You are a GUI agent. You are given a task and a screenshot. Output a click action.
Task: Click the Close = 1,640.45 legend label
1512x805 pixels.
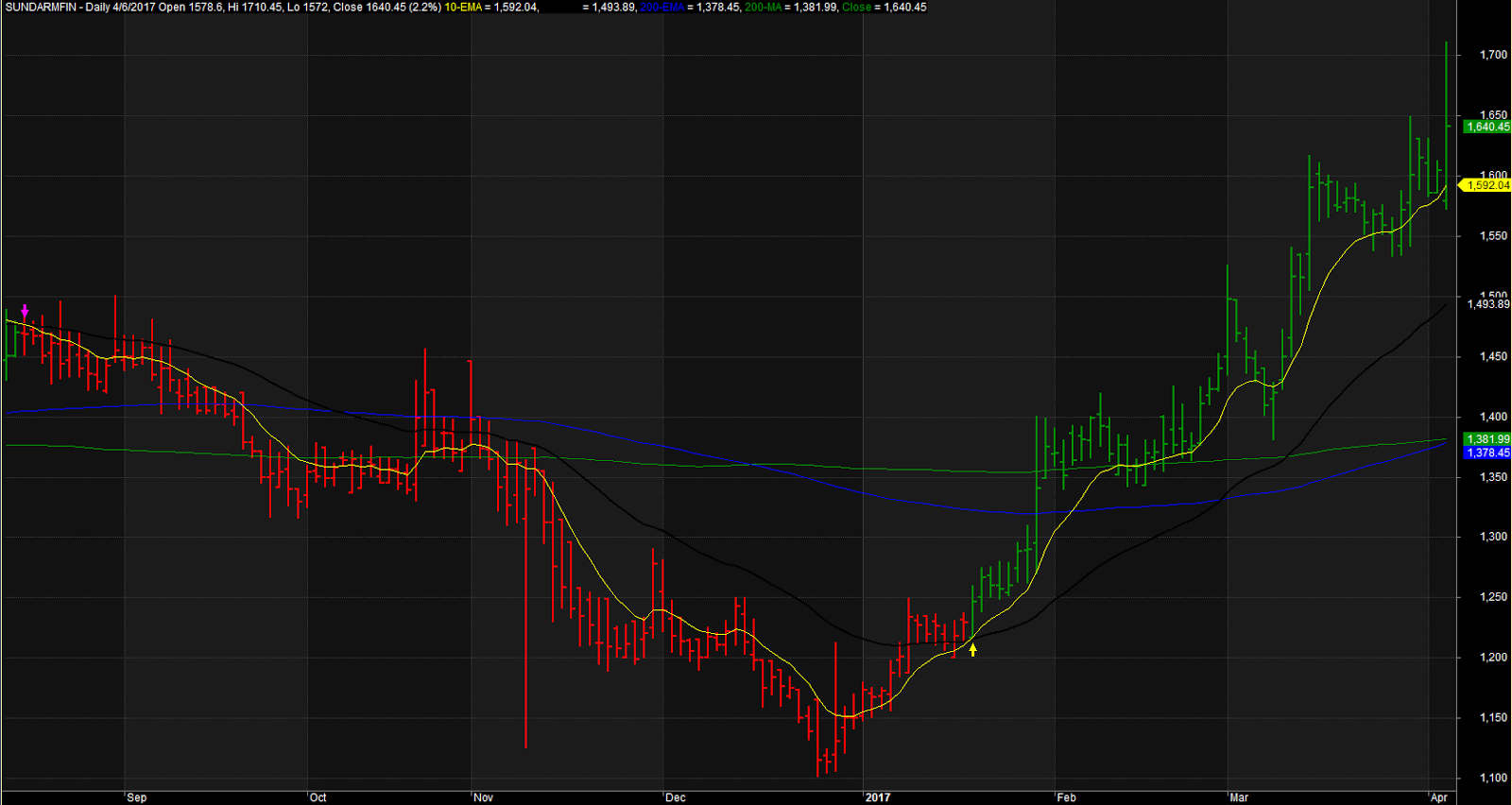coord(885,7)
